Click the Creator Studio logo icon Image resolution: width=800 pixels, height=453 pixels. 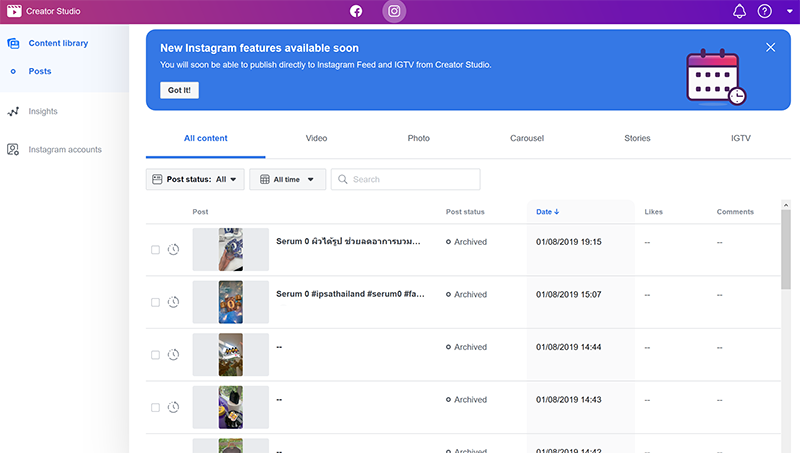(14, 11)
